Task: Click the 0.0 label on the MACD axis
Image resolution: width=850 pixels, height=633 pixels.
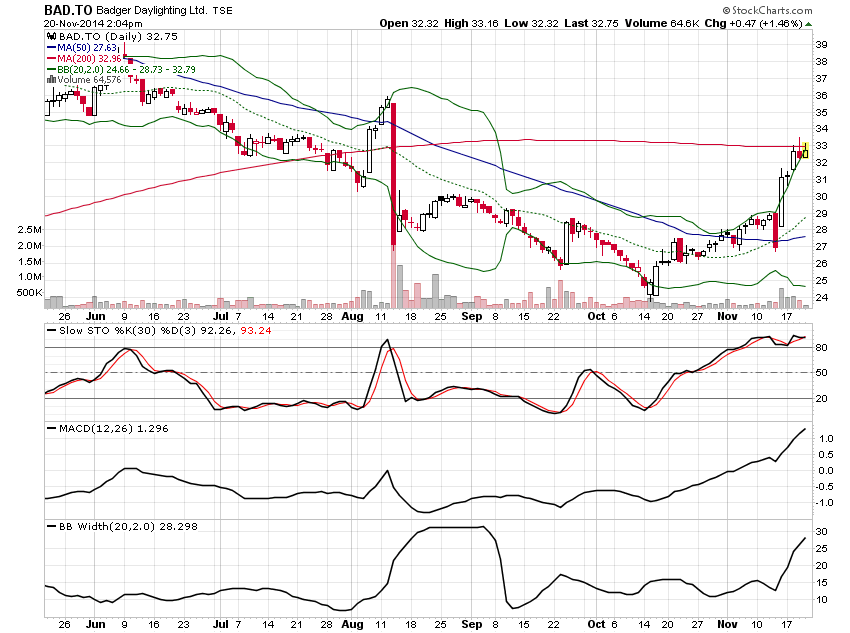Action: (x=826, y=471)
